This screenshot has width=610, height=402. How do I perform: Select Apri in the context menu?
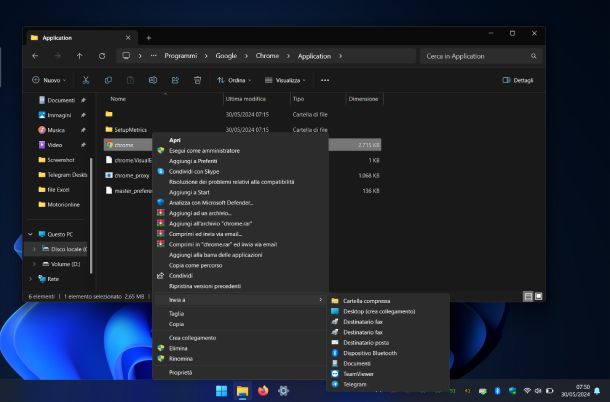point(174,140)
